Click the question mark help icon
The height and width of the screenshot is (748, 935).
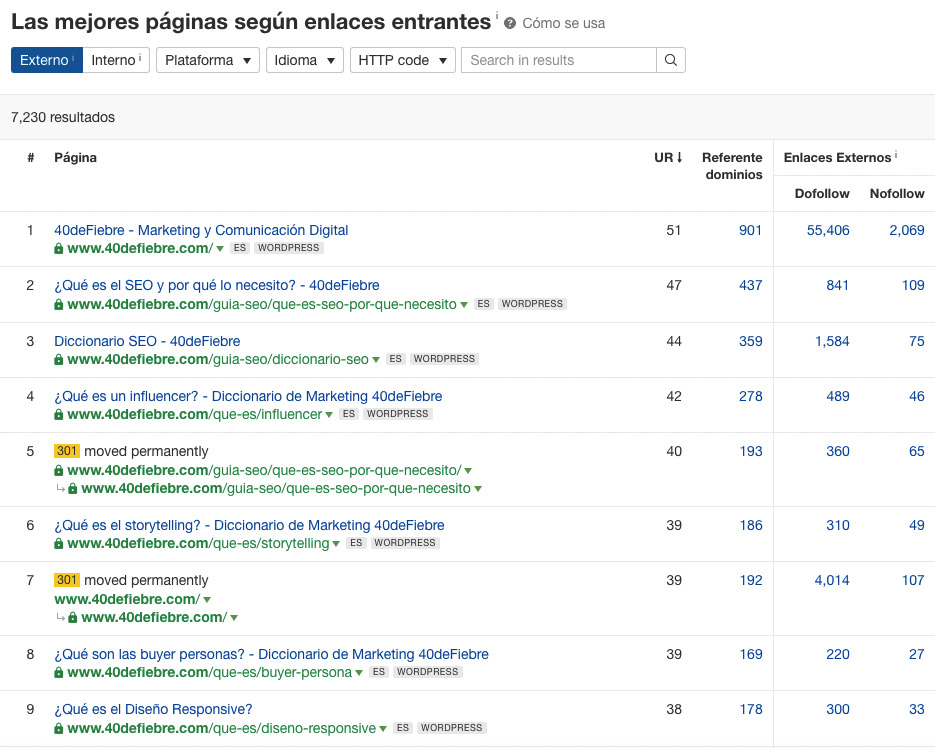coord(510,23)
